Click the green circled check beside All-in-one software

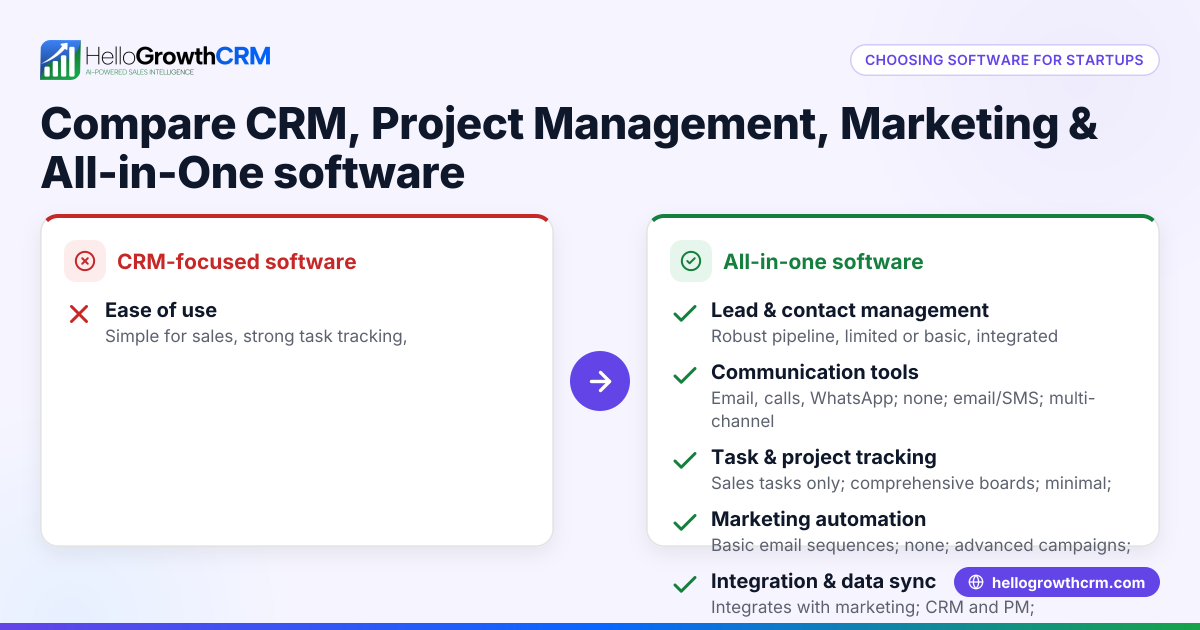click(691, 262)
